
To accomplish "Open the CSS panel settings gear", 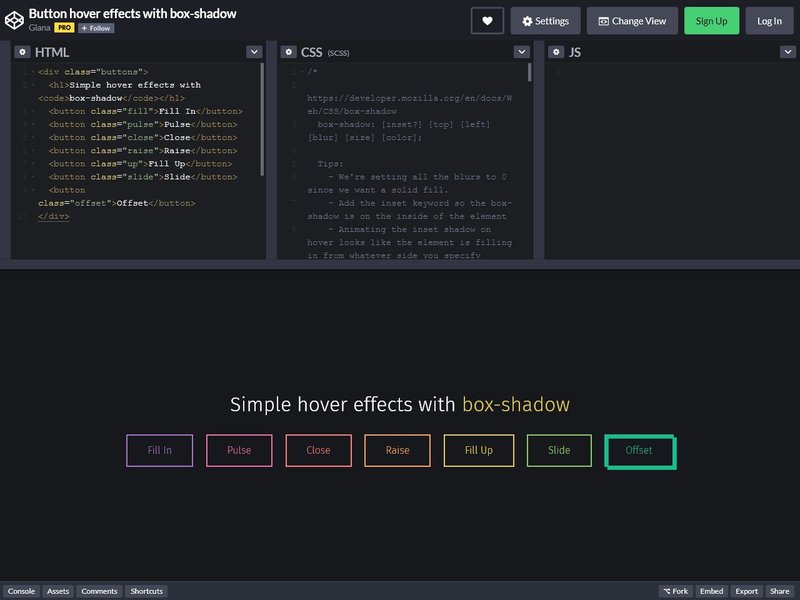I will [289, 50].
